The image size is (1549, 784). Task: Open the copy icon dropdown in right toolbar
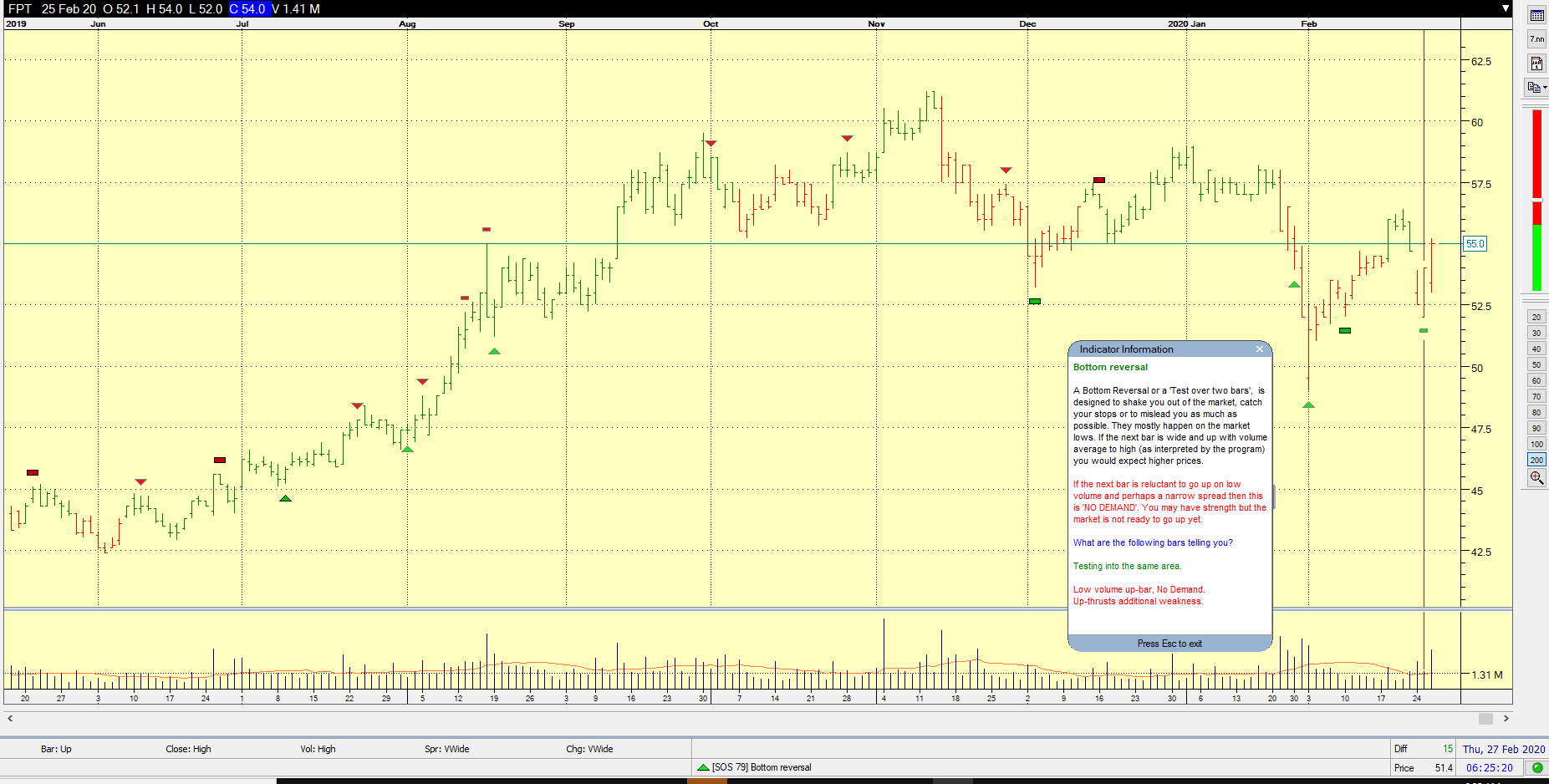[x=1545, y=88]
